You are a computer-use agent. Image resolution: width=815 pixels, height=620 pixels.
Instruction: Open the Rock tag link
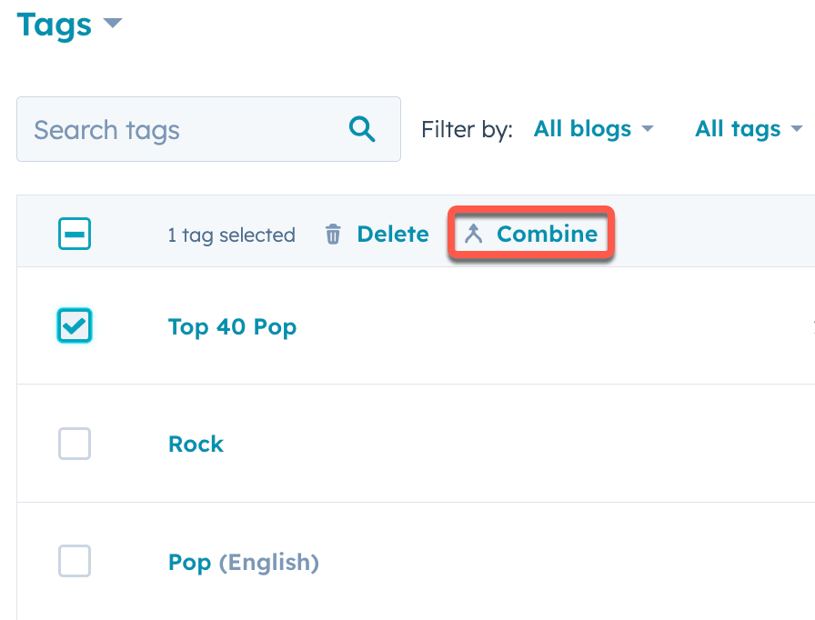pos(196,443)
